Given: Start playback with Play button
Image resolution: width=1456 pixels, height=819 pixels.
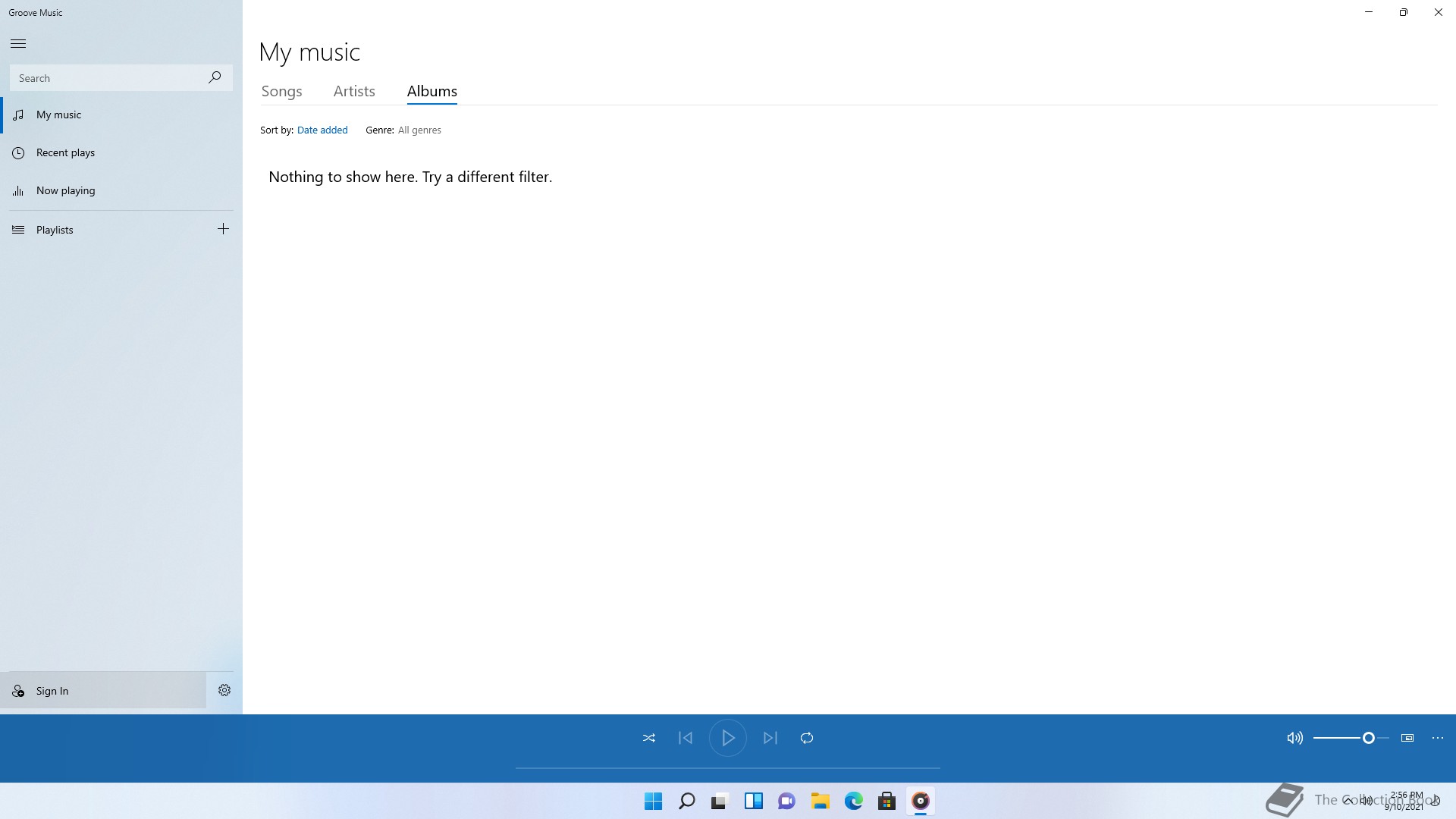Looking at the screenshot, I should [728, 738].
